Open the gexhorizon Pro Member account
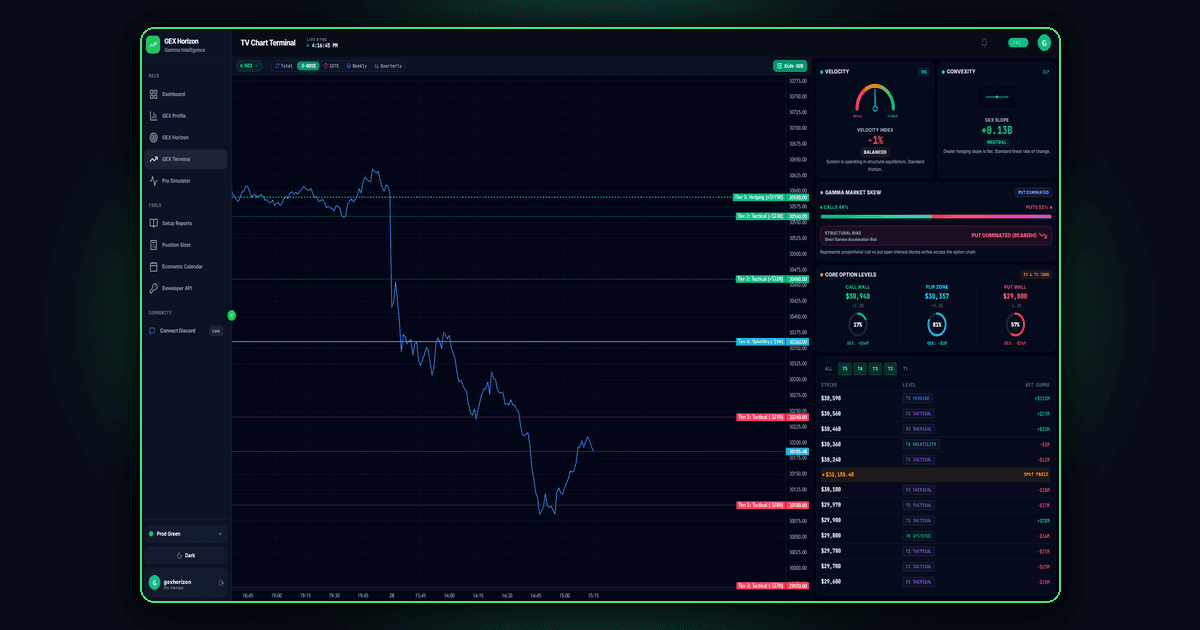The image size is (1200, 630). point(185,582)
